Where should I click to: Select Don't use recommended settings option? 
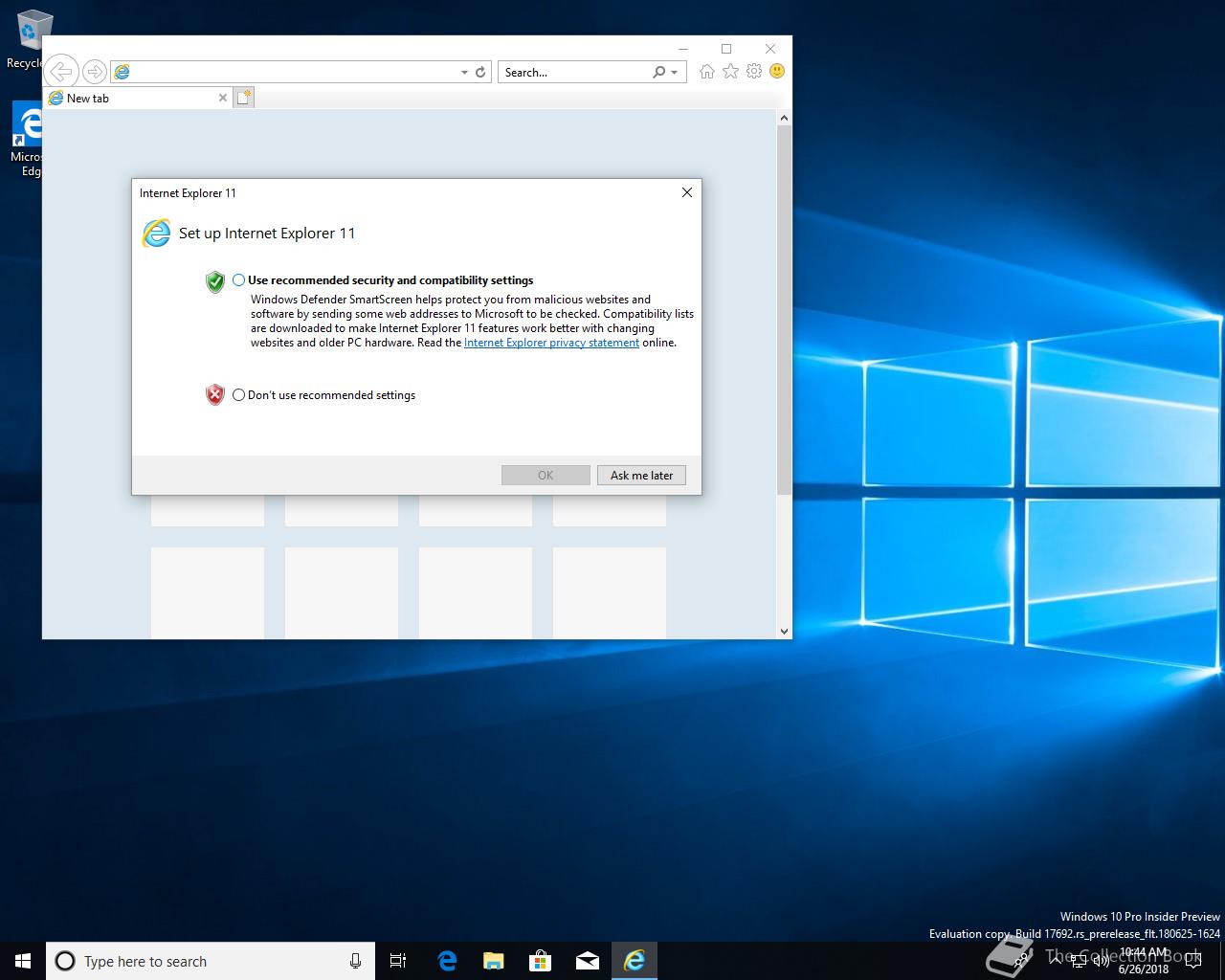click(238, 394)
